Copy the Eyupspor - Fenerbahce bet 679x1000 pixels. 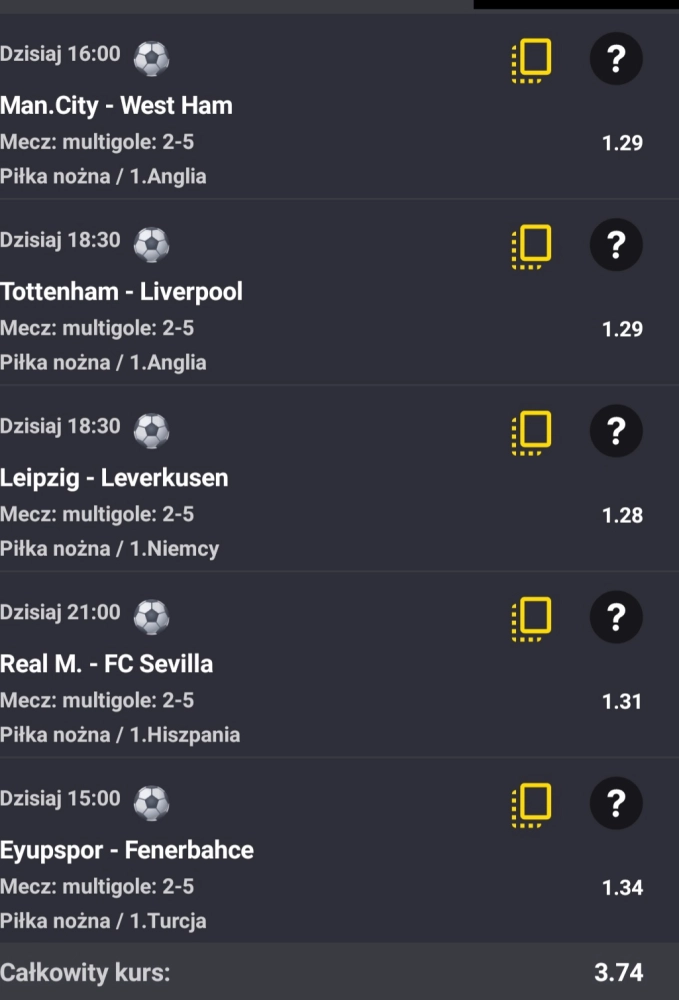531,804
